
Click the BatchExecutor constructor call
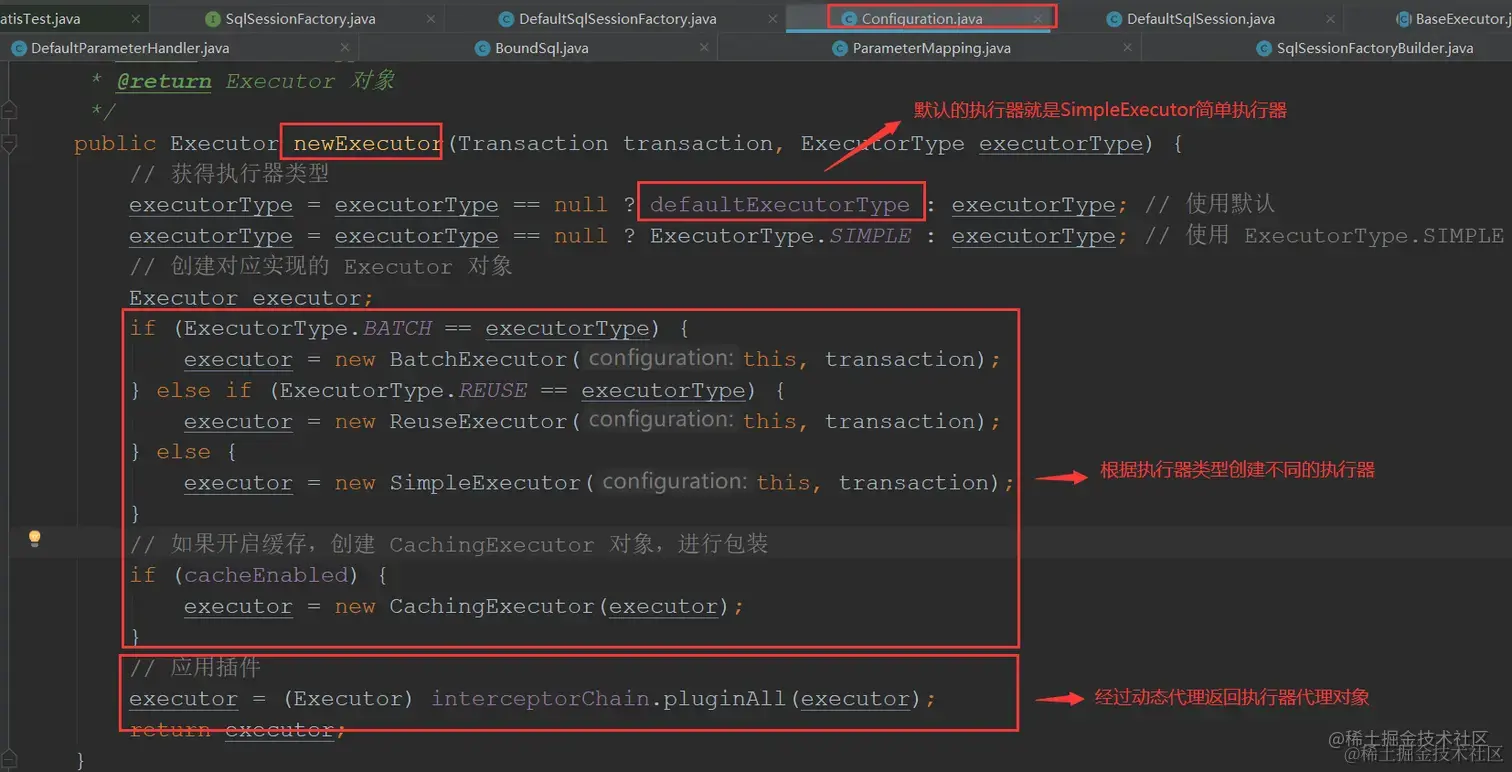478,359
